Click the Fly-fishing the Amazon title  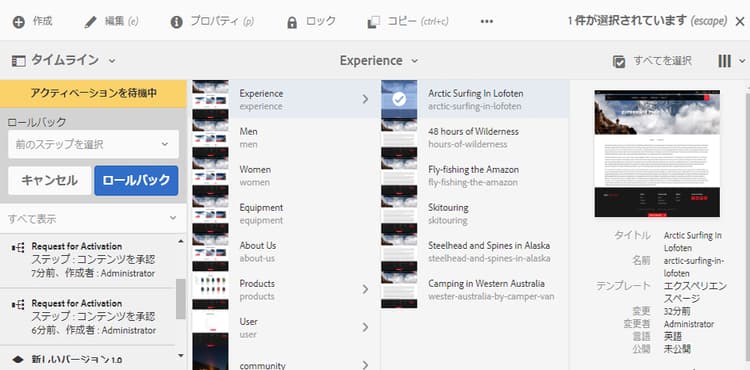point(473,170)
